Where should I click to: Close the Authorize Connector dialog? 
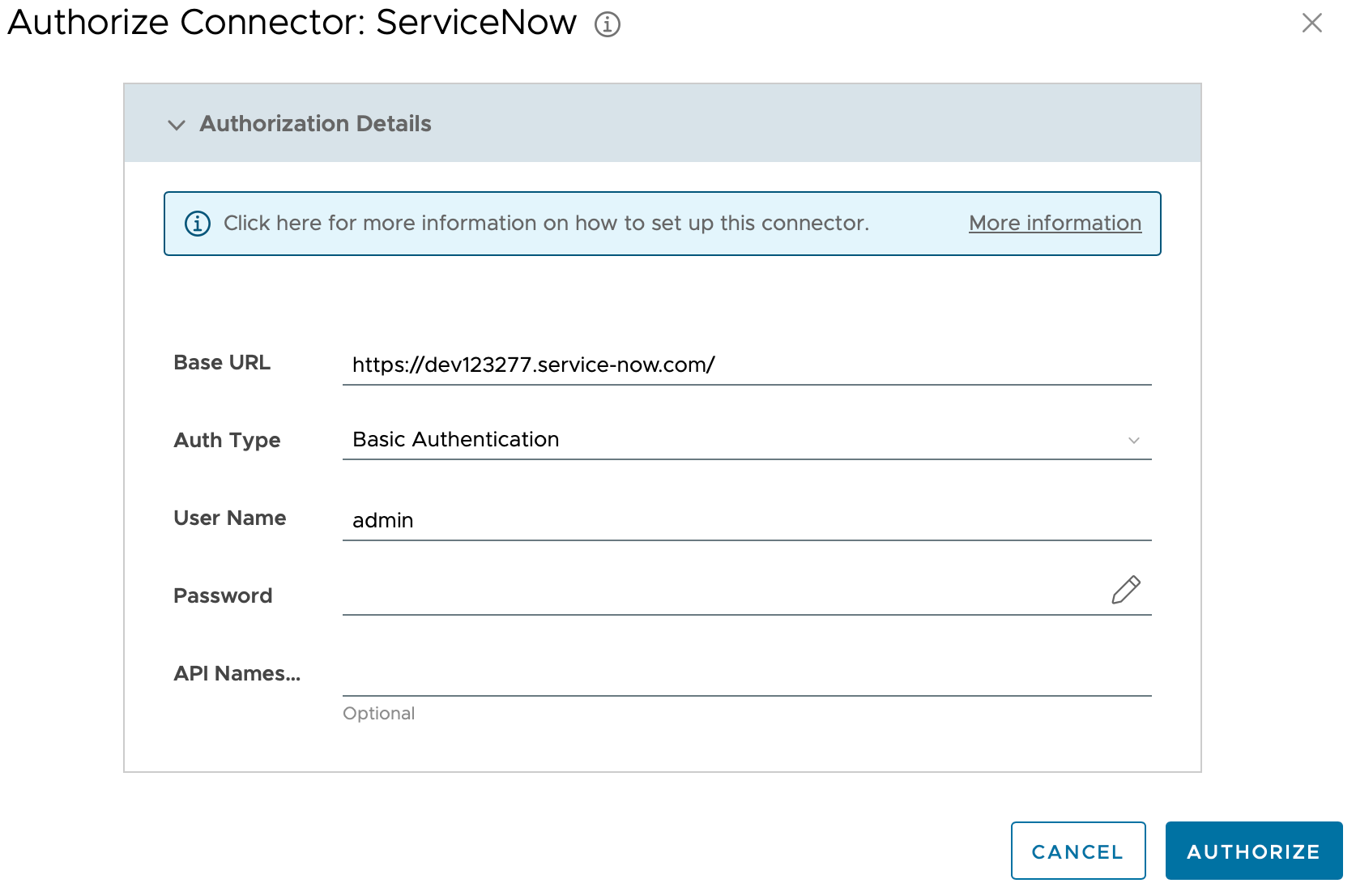(1311, 23)
